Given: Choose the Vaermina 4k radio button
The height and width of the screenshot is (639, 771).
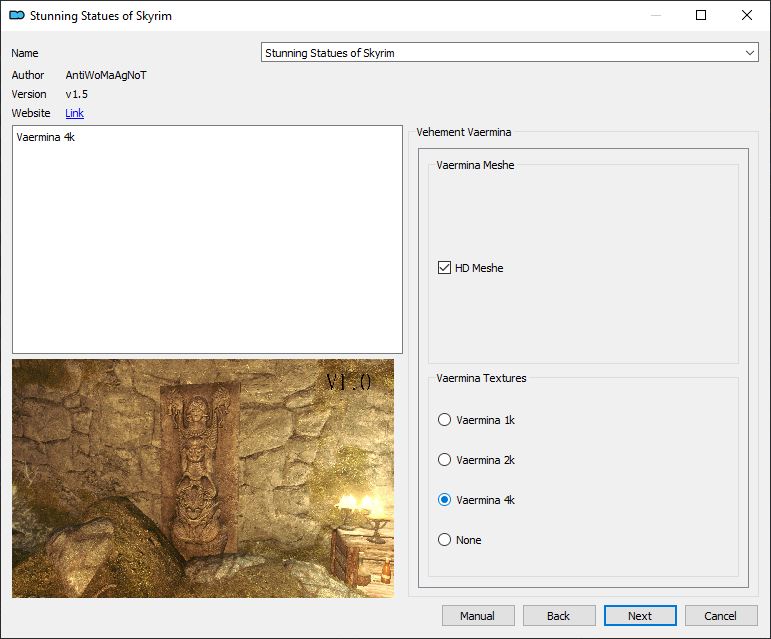Looking at the screenshot, I should (444, 499).
